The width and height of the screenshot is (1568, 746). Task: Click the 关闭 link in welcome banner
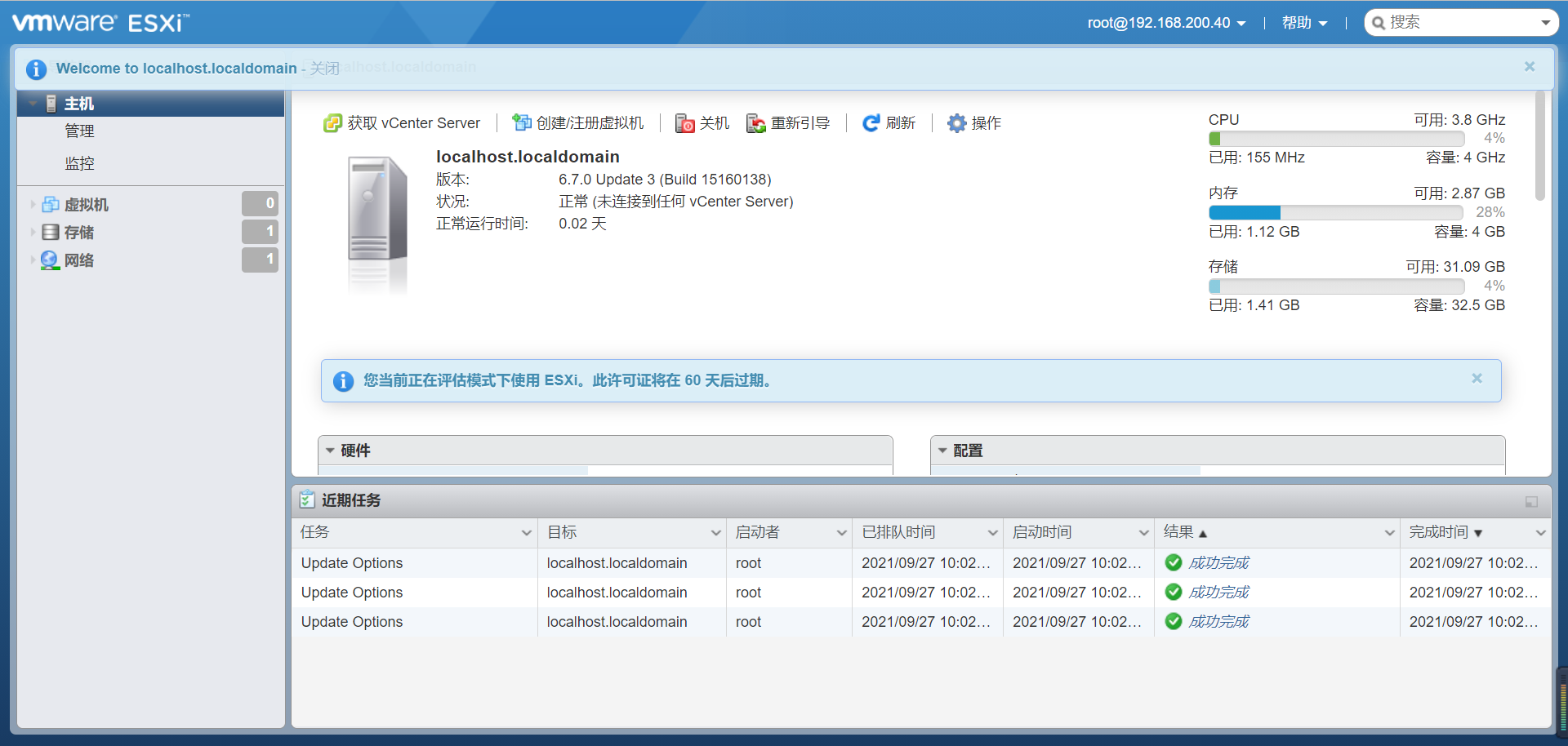[x=324, y=69]
